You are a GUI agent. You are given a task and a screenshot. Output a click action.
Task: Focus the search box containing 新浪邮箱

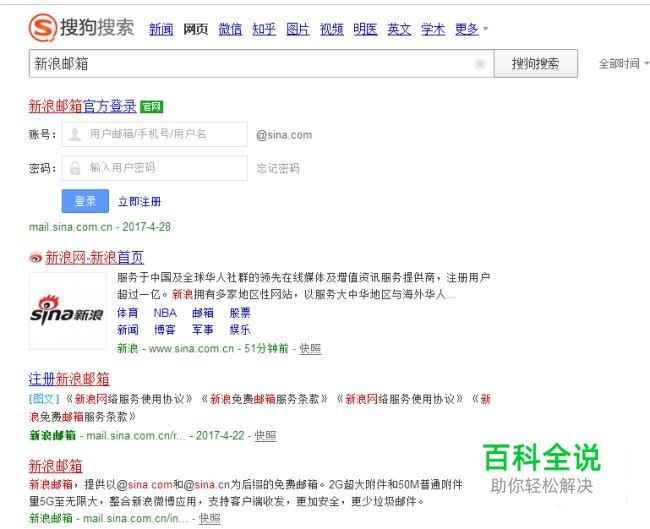click(261, 63)
